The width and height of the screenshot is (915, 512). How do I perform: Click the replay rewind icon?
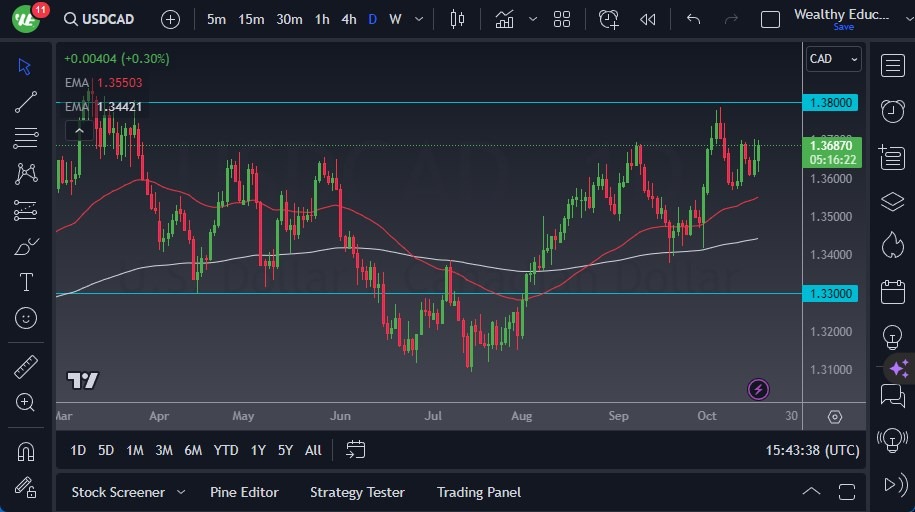pos(648,19)
